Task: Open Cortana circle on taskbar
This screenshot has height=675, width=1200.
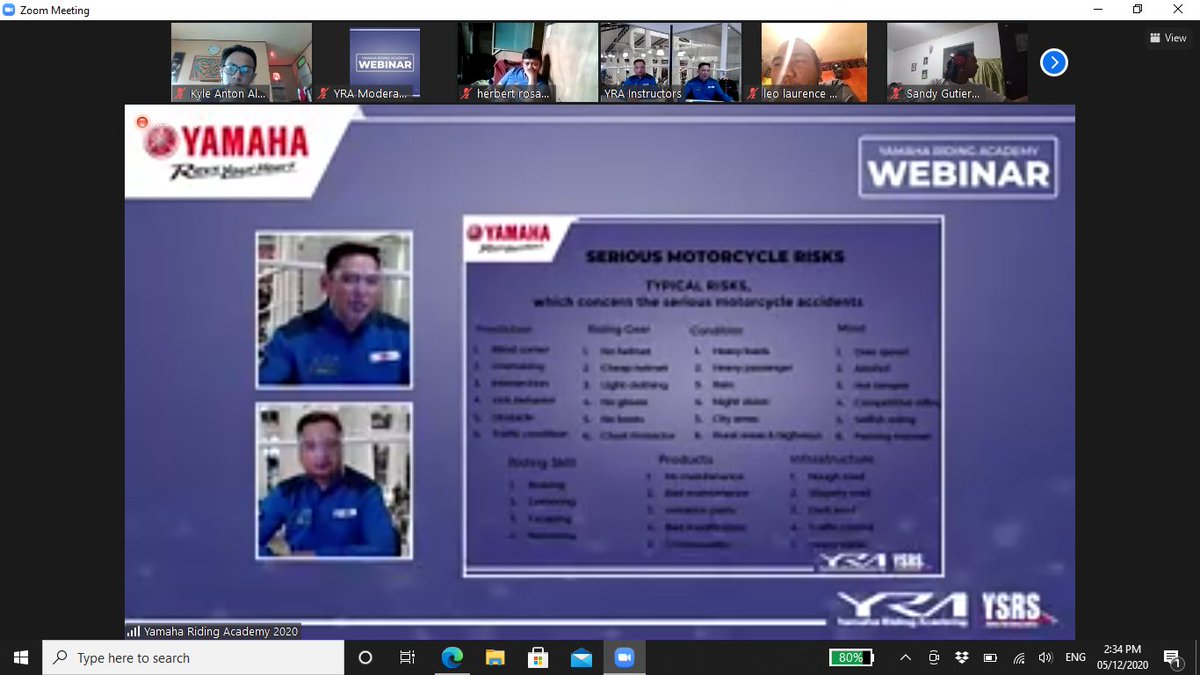Action: pyautogui.click(x=365, y=657)
